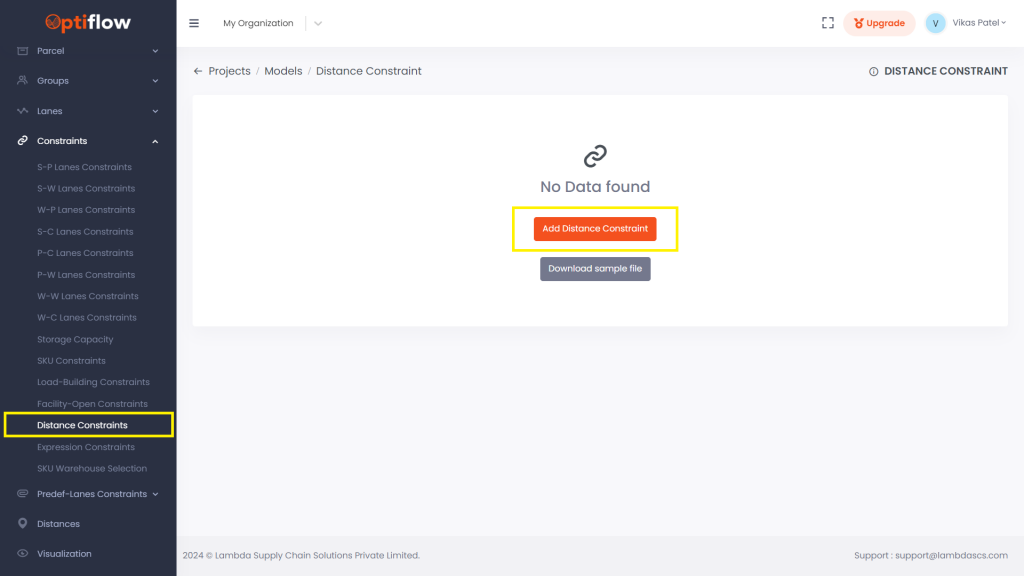Click the Optiflow logo
The height and width of the screenshot is (576, 1024).
point(88,22)
